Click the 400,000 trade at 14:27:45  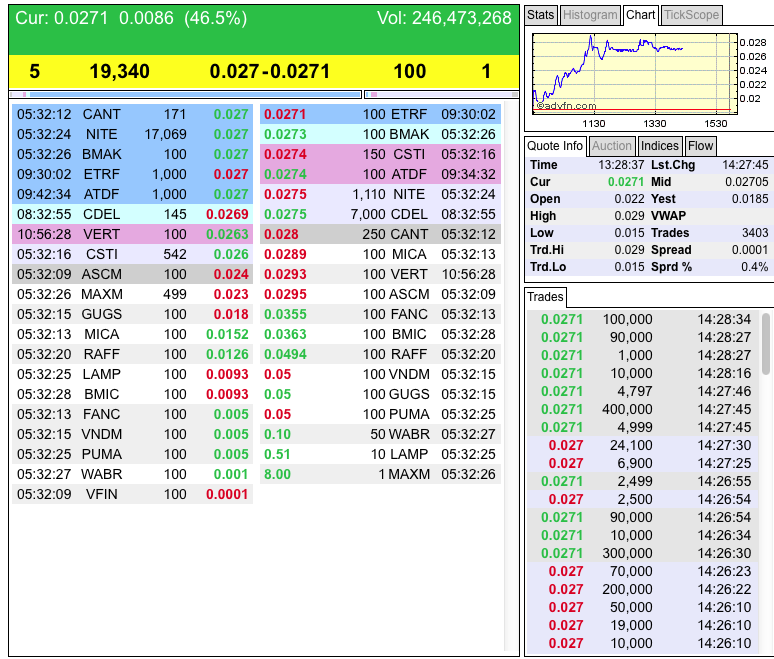click(x=643, y=409)
